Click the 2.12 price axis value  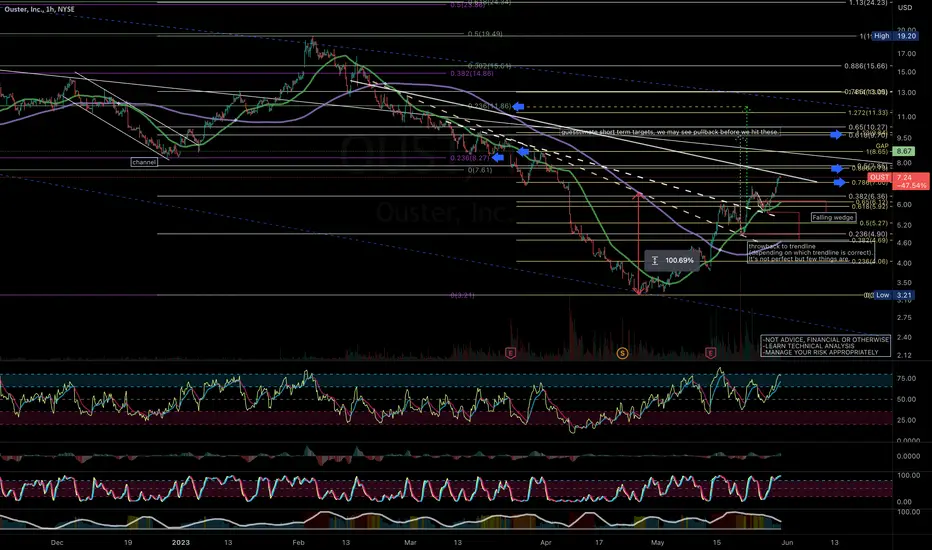point(904,356)
